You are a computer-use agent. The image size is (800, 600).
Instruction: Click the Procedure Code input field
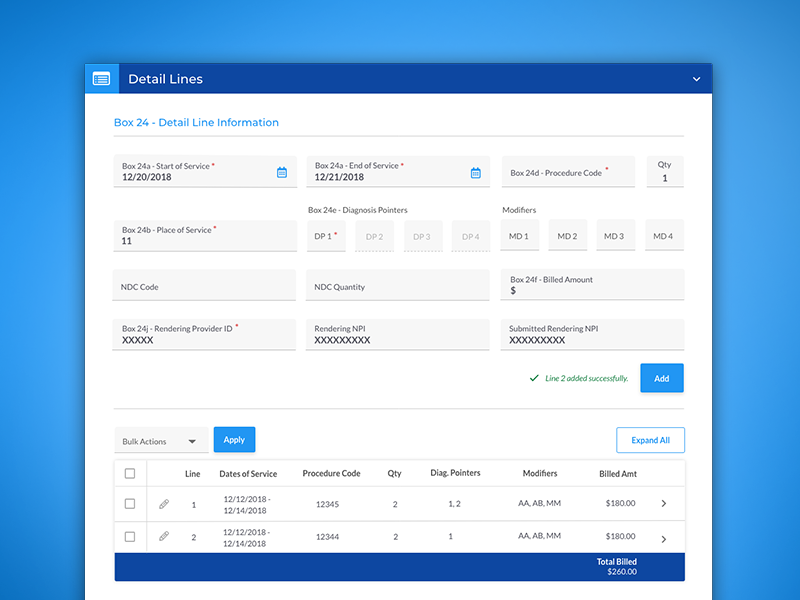click(x=568, y=172)
